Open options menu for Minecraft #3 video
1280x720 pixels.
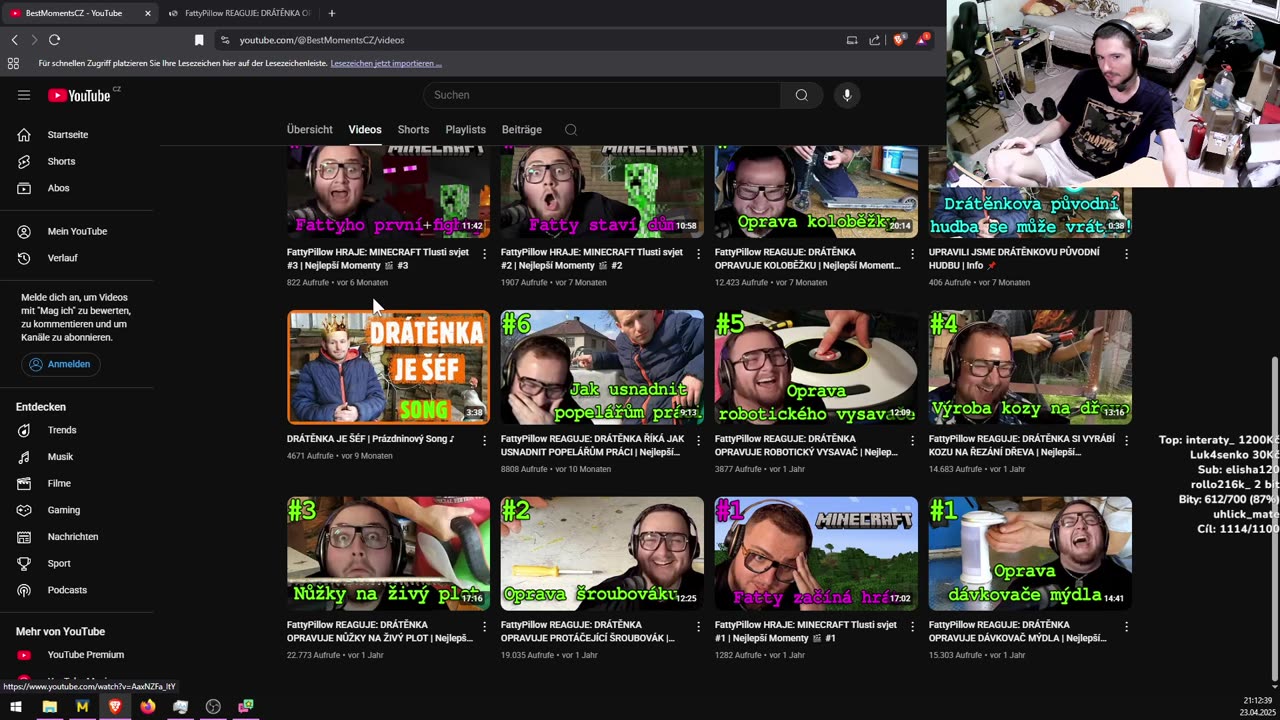485,254
